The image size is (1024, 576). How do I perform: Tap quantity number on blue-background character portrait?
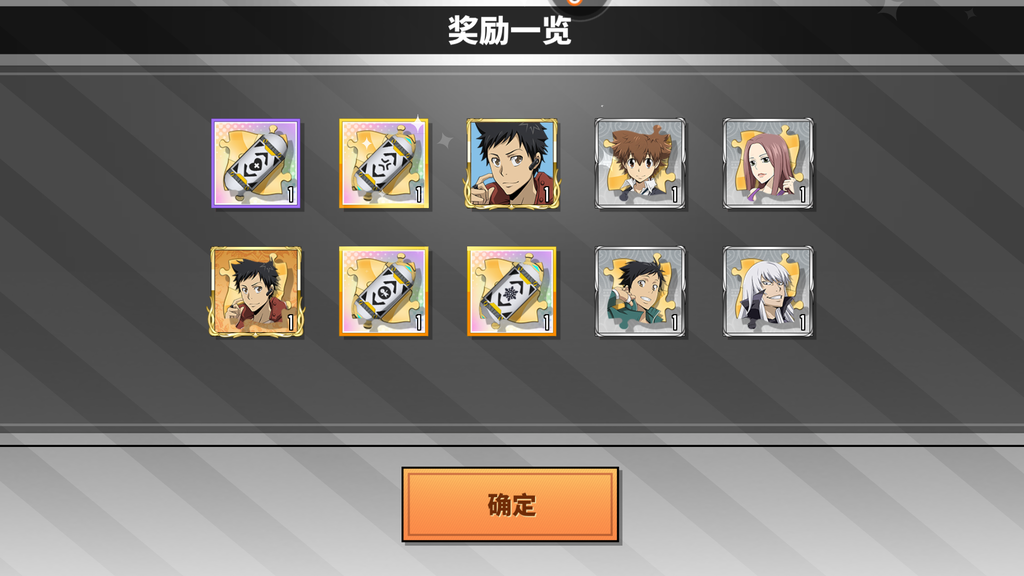click(547, 194)
